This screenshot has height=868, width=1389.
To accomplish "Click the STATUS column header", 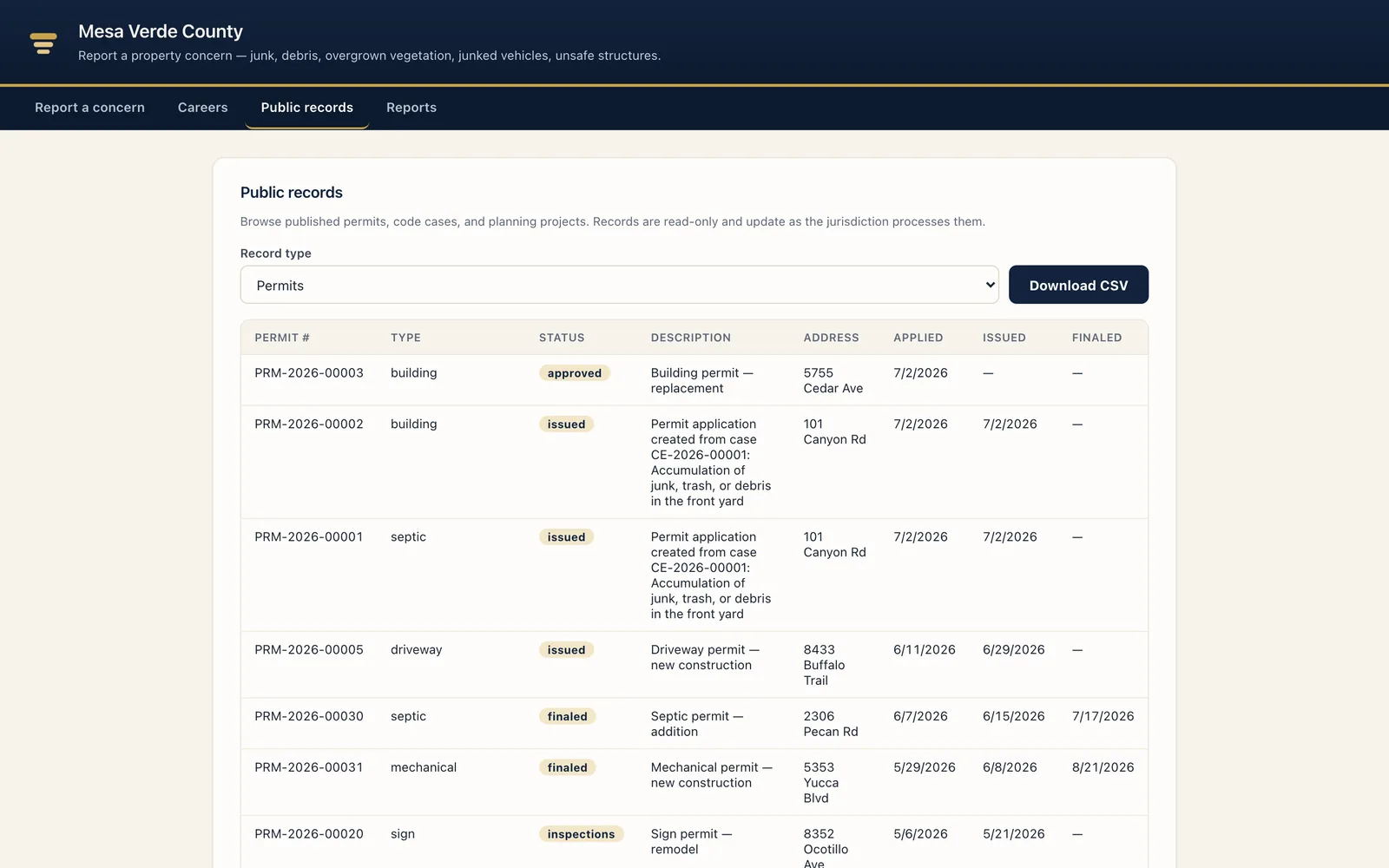I will pyautogui.click(x=562, y=338).
